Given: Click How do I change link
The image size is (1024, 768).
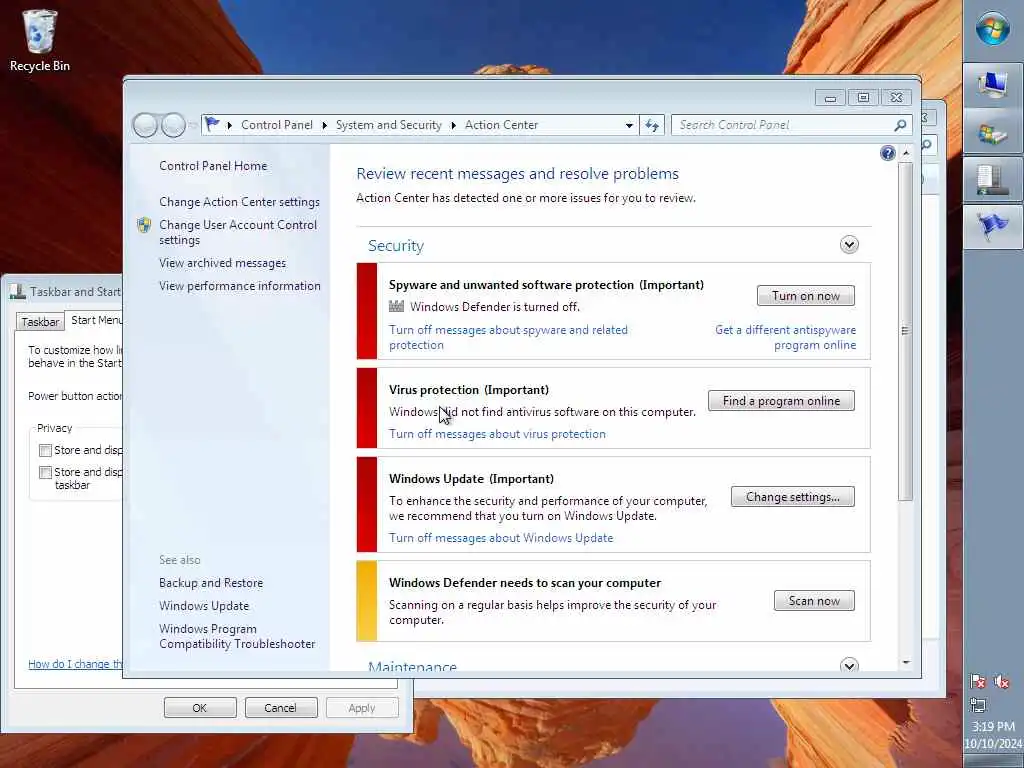Looking at the screenshot, I should click(75, 664).
